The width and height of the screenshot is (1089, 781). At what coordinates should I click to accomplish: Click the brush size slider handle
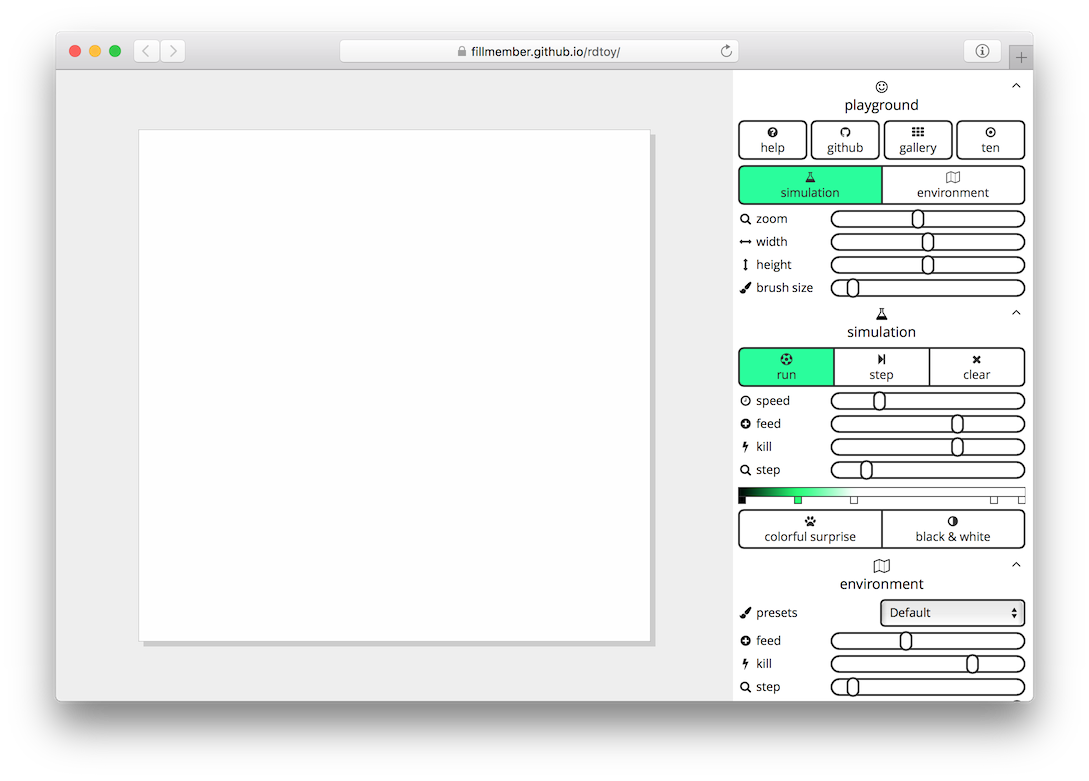(x=853, y=288)
